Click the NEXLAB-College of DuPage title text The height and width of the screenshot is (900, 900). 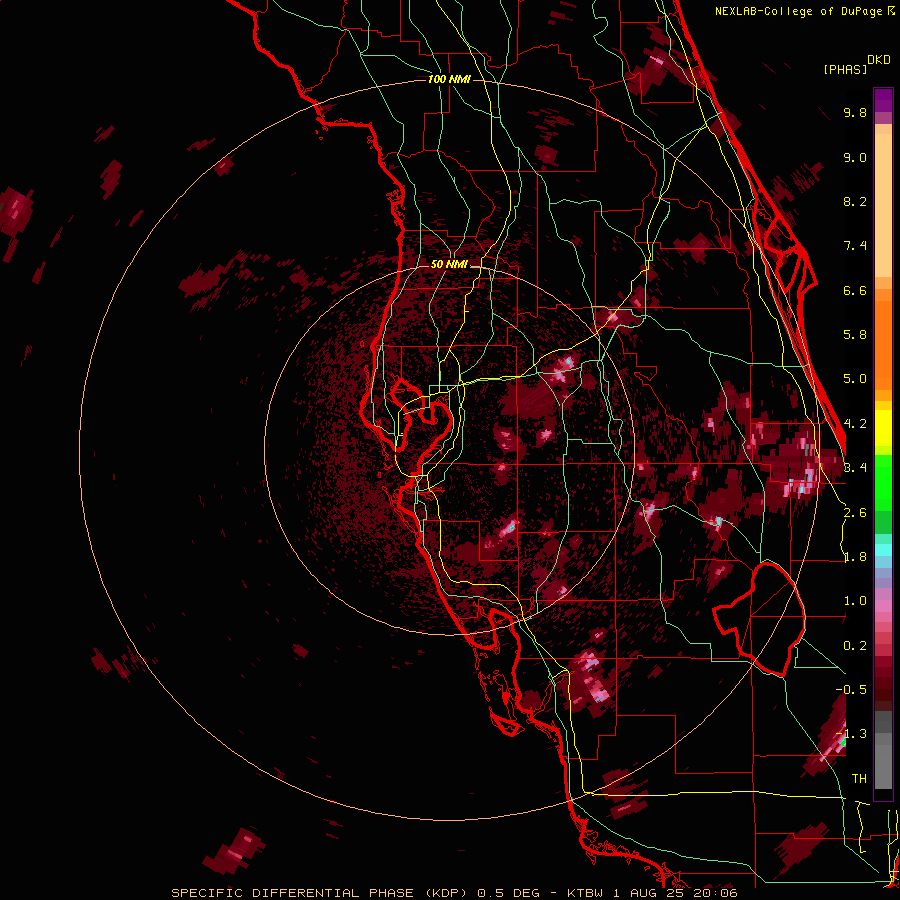[x=798, y=11]
